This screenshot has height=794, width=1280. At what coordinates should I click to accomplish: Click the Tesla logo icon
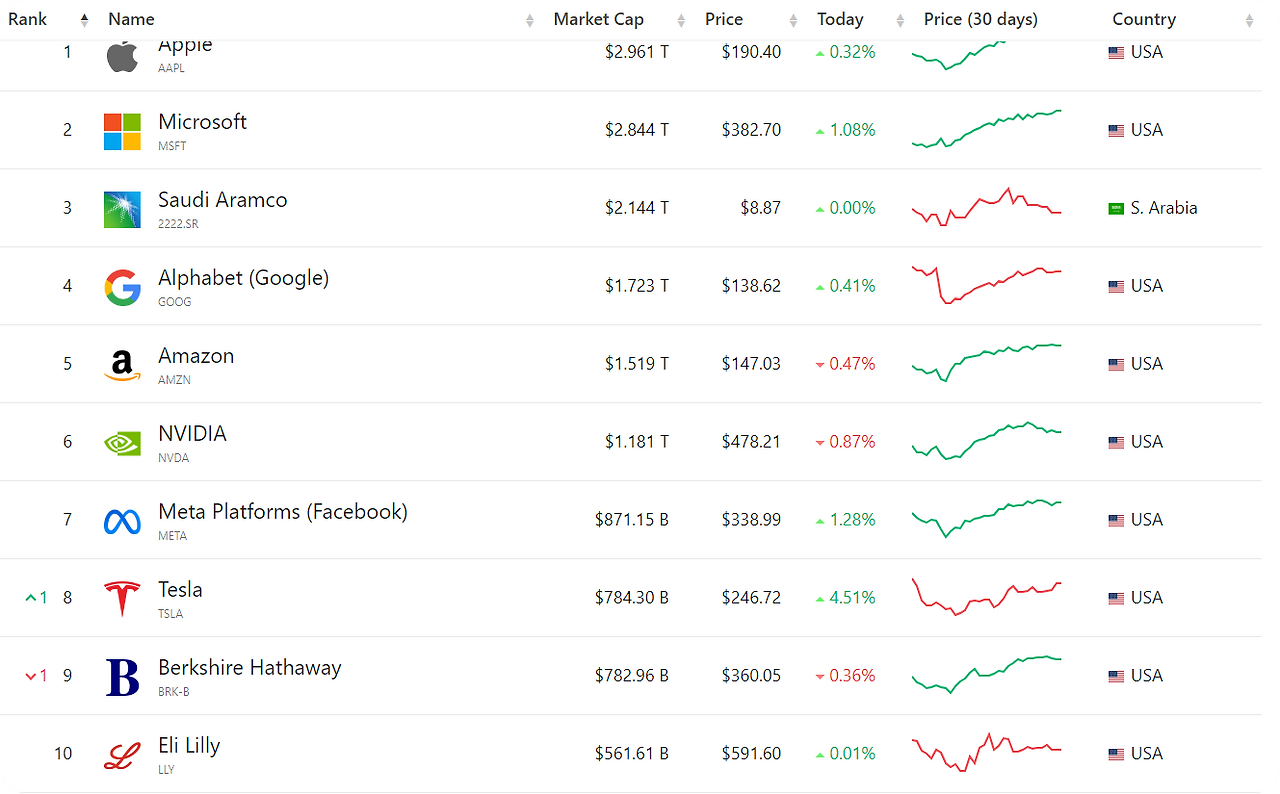(x=122, y=599)
